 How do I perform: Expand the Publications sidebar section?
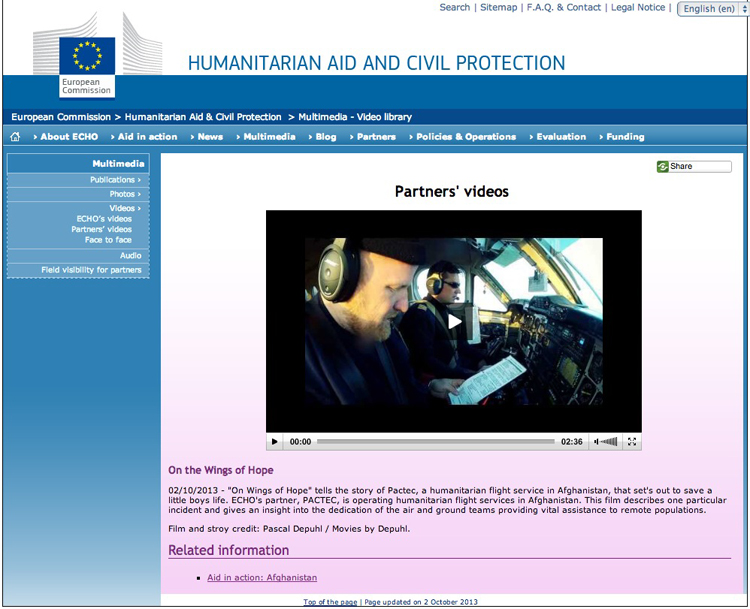click(114, 180)
